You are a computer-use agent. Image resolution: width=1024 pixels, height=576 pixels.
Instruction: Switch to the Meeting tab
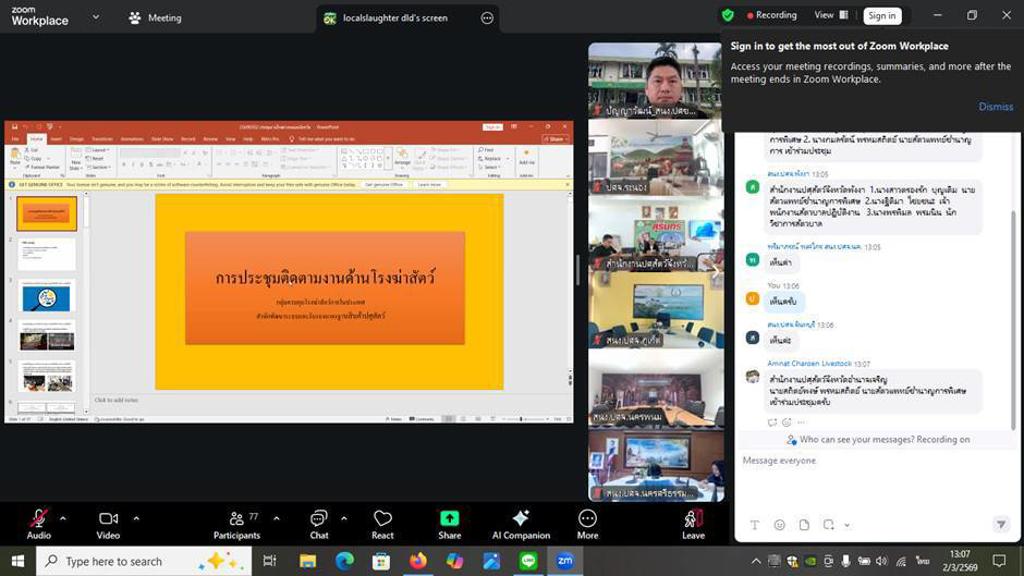pos(155,17)
